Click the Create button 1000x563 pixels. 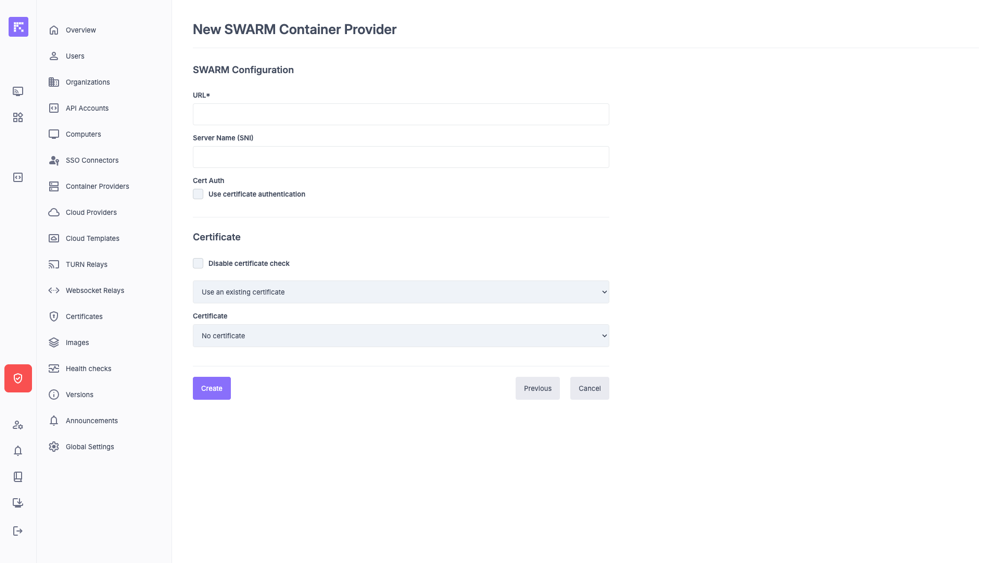click(x=212, y=388)
